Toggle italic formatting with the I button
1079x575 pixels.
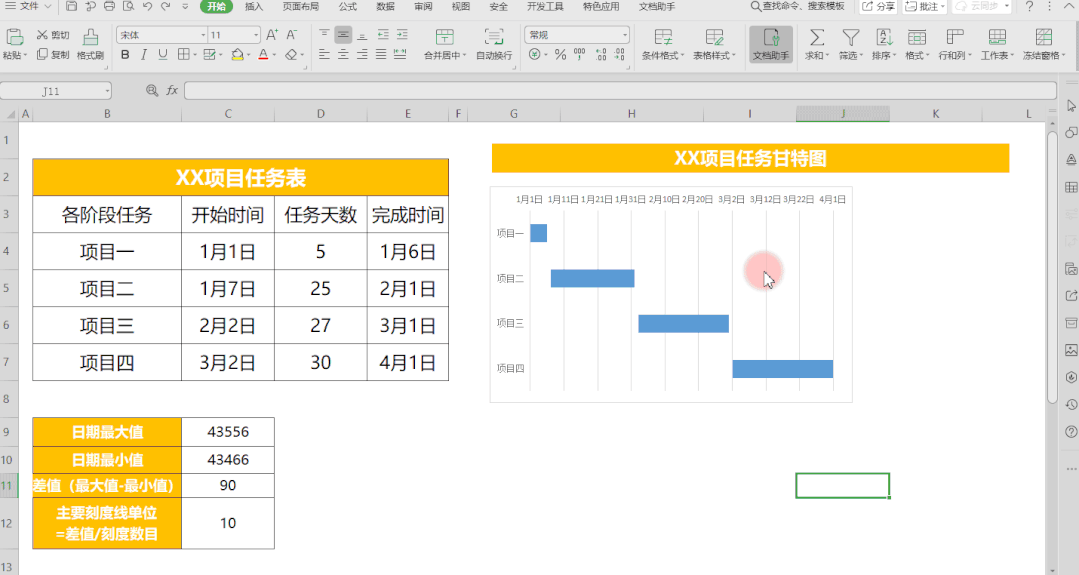(144, 55)
